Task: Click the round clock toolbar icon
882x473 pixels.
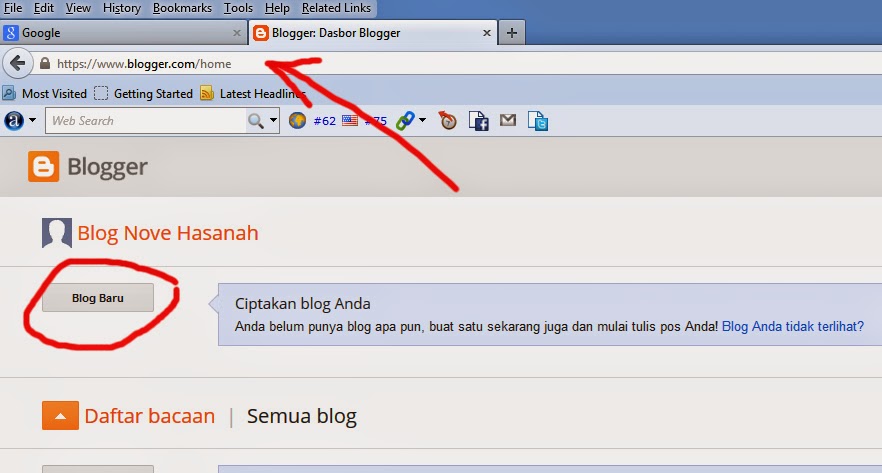Action: tap(448, 120)
